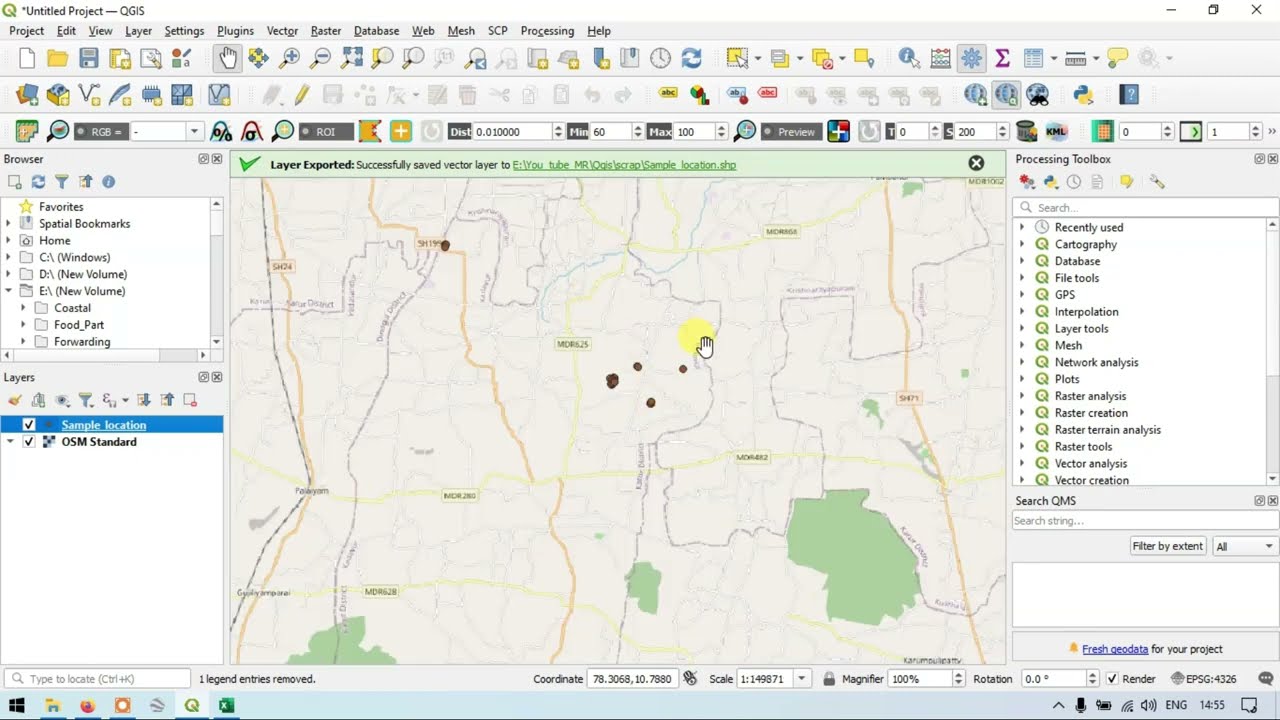Viewport: 1280px width, 720px height.
Task: Click the Search QMS string field
Action: coord(1146,521)
